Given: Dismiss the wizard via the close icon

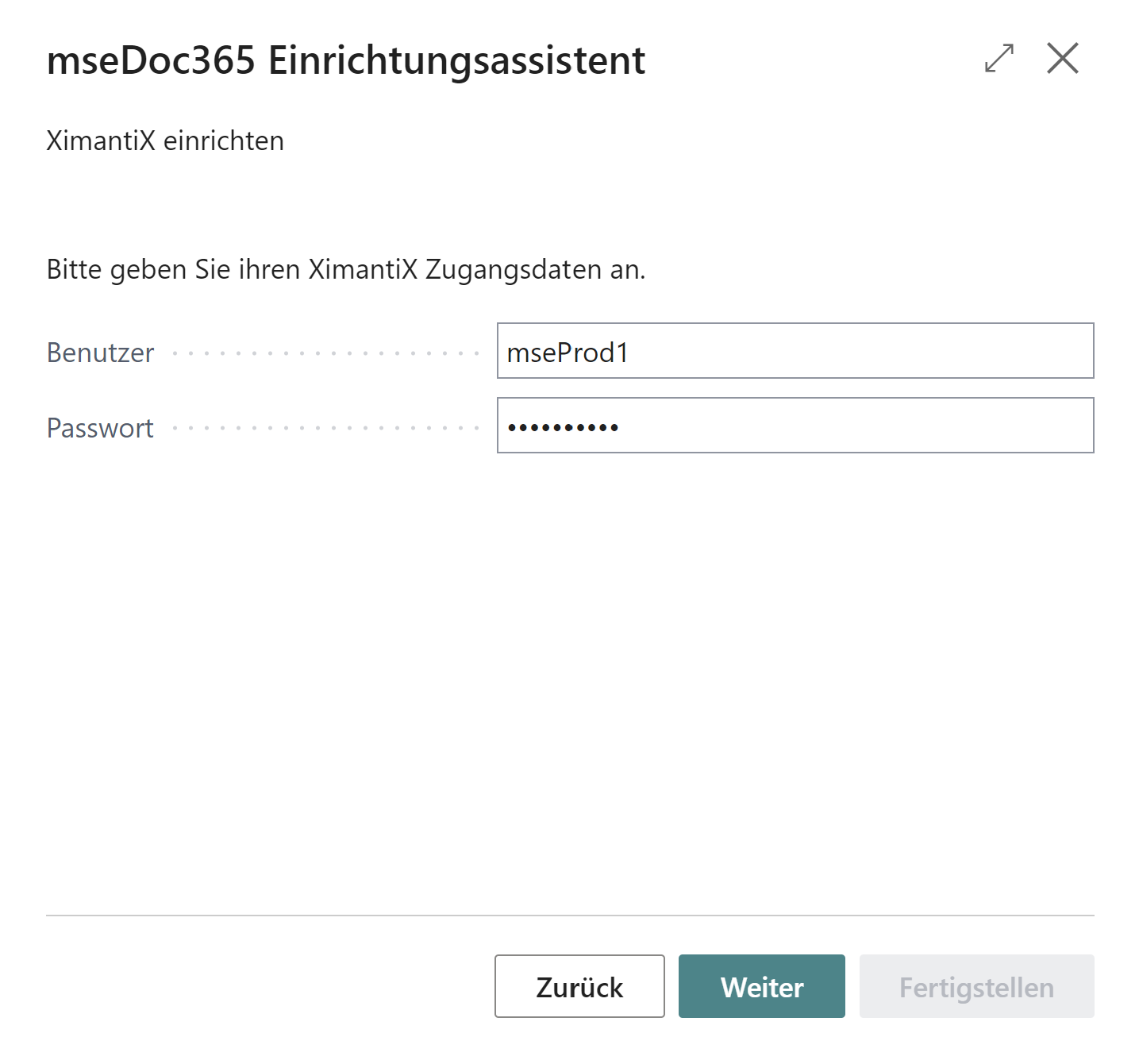Looking at the screenshot, I should tap(1062, 58).
